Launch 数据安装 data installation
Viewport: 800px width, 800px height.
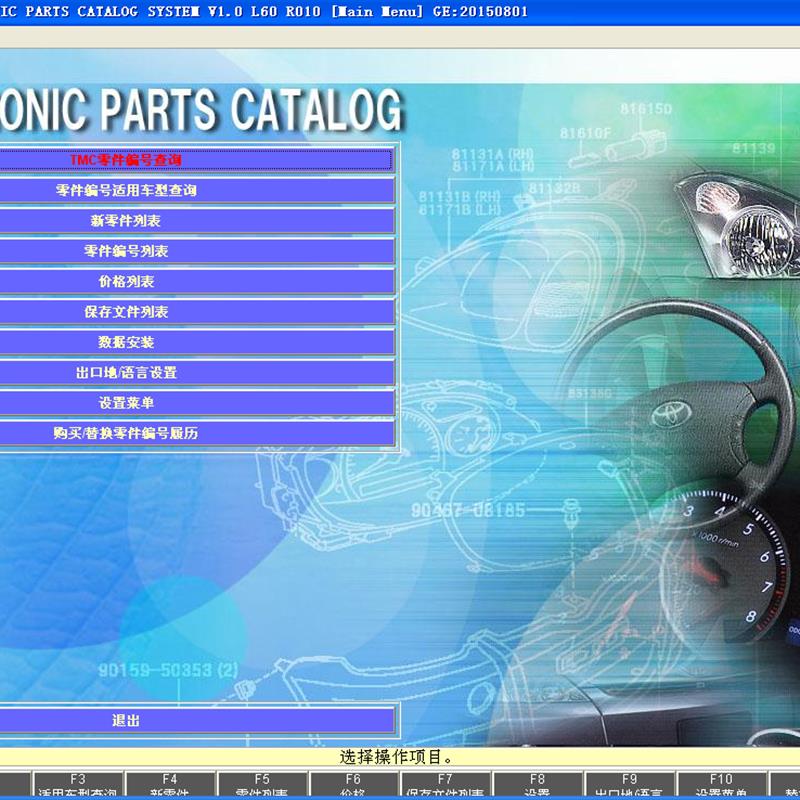196,342
